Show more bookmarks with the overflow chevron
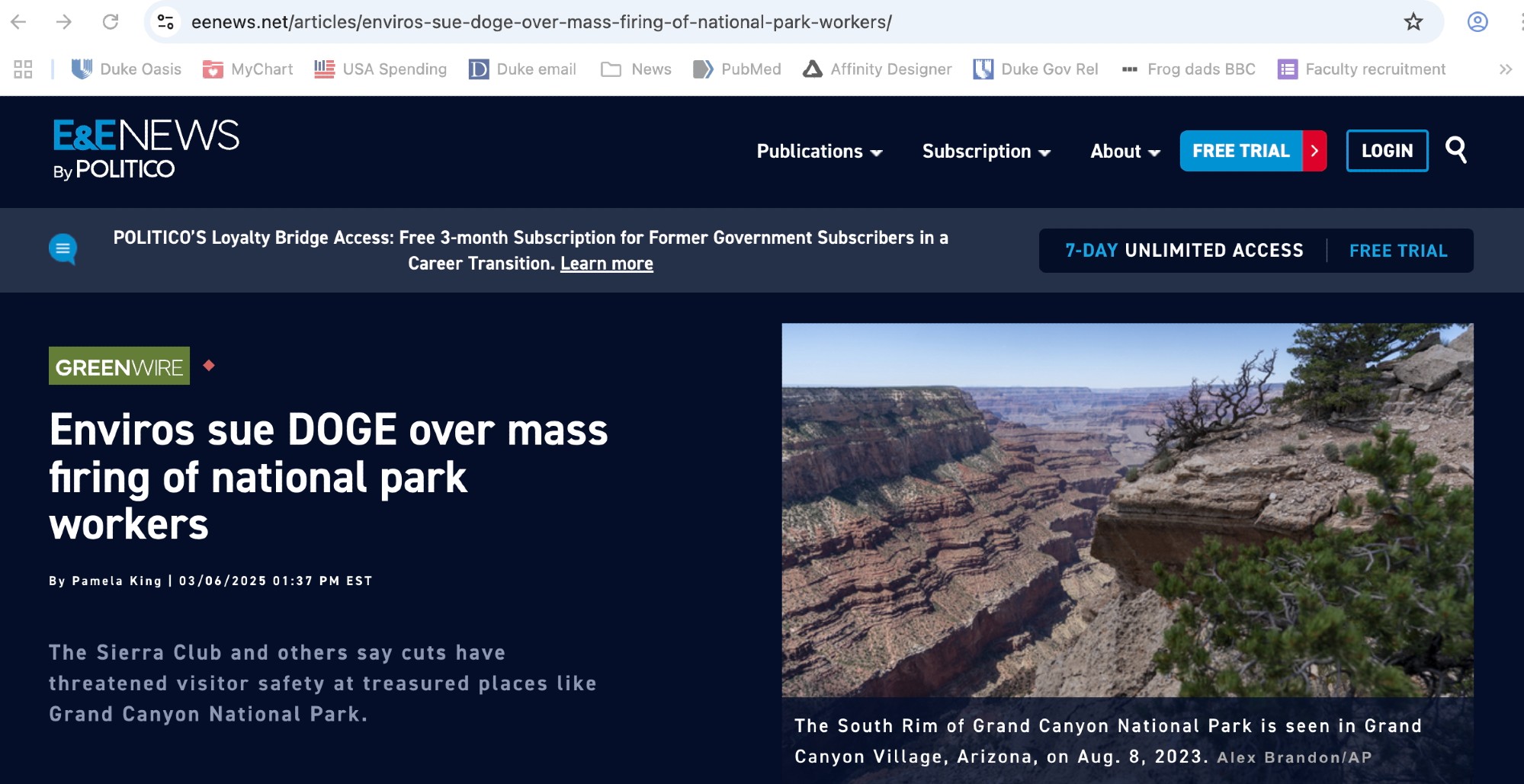The height and width of the screenshot is (784, 1524). click(1505, 69)
